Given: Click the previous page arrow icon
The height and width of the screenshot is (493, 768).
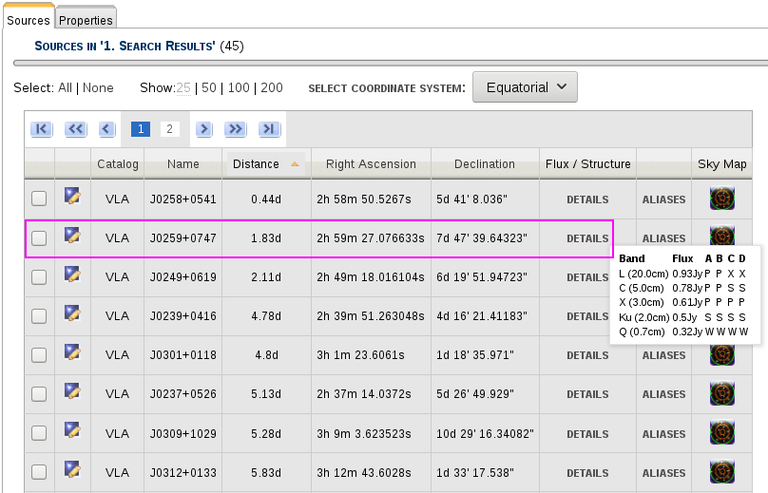Looking at the screenshot, I should coord(106,129).
